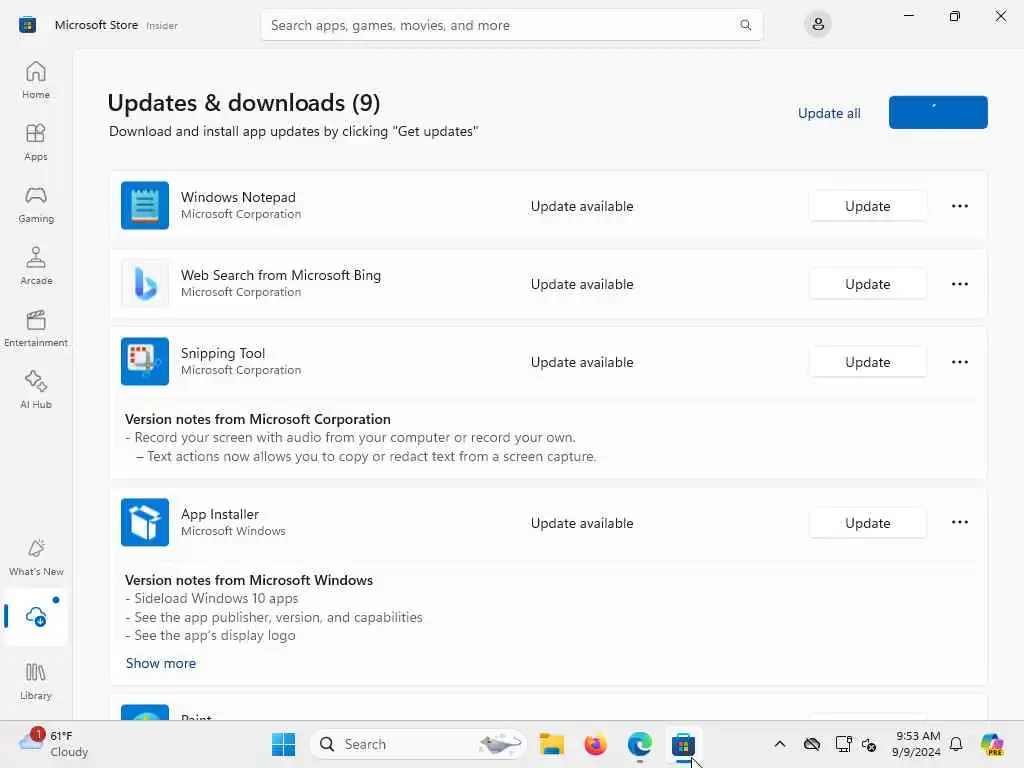This screenshot has width=1024, height=768.
Task: Click Web Search from Microsoft Bing title
Action: pos(281,275)
